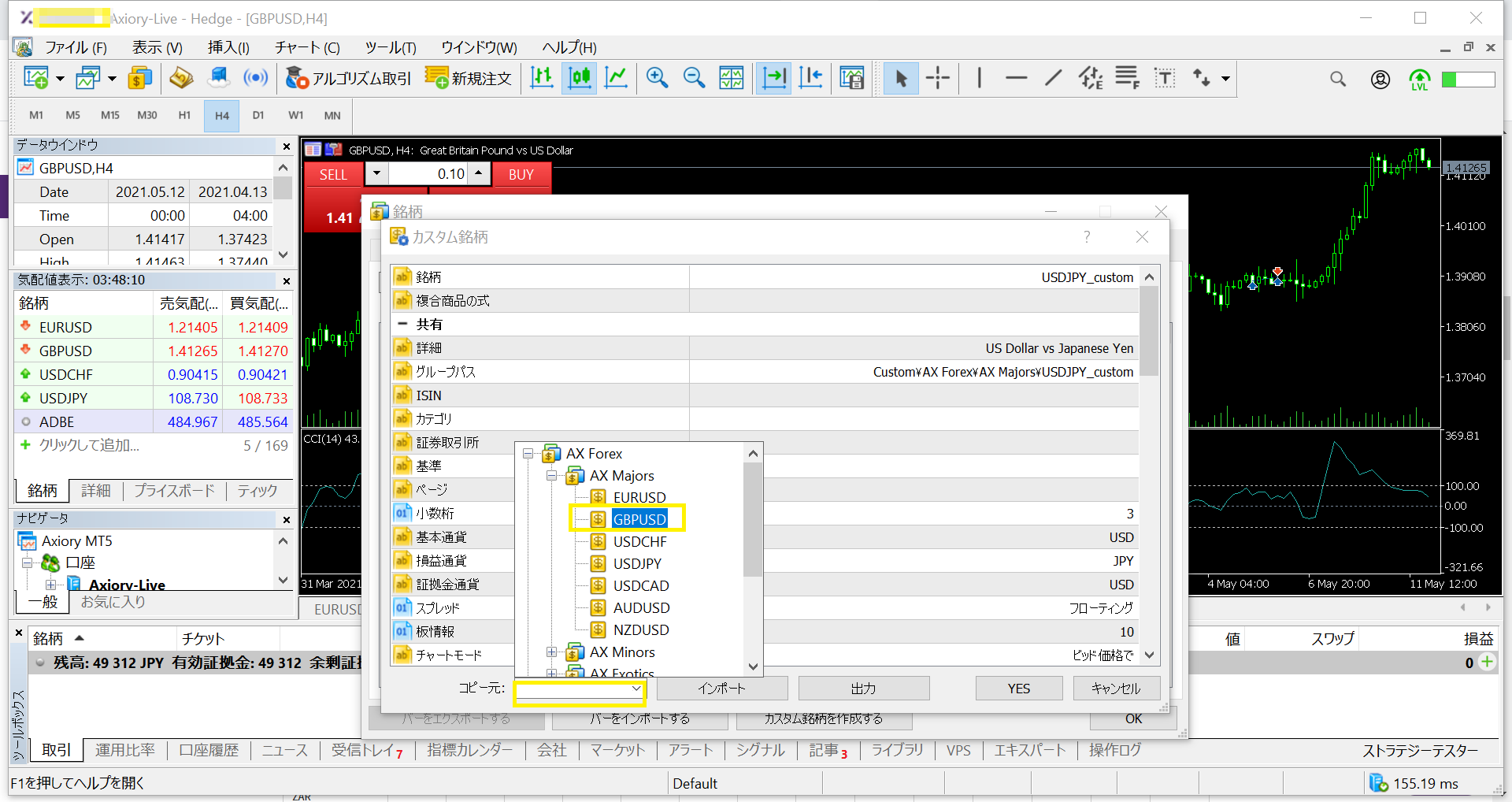Select the text label tool

1165,78
